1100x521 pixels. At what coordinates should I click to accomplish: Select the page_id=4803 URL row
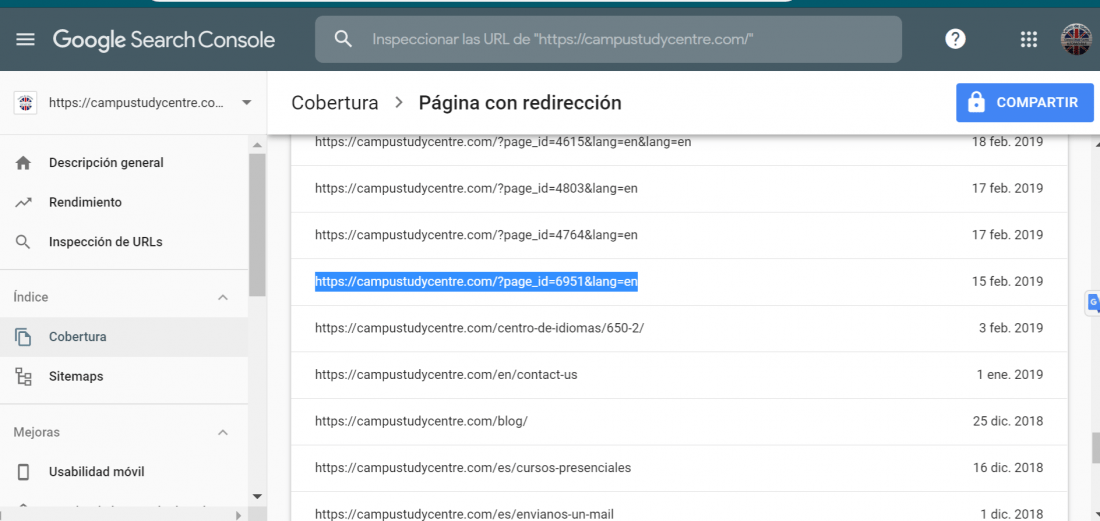click(x=679, y=189)
